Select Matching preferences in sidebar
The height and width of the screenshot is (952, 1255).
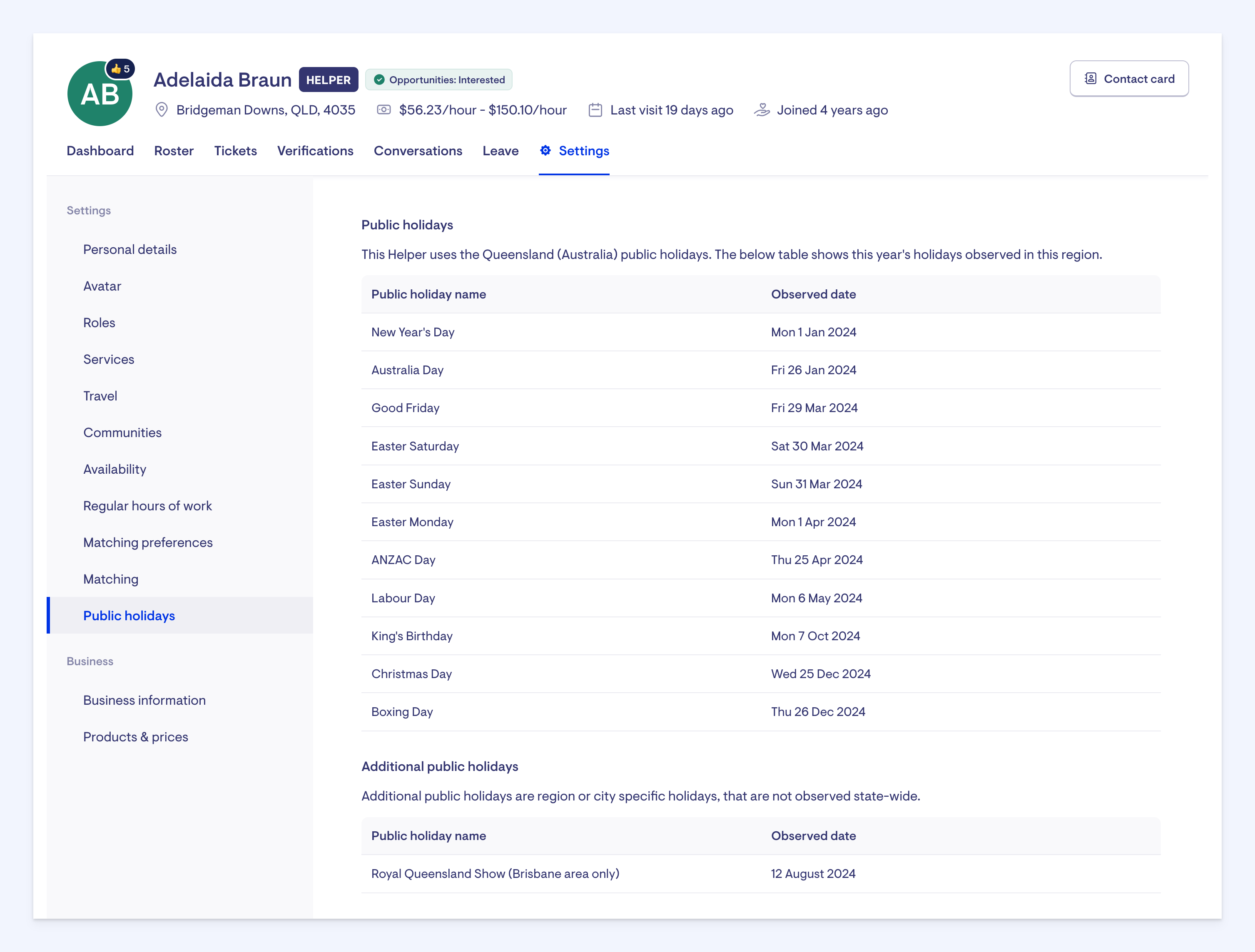[148, 542]
